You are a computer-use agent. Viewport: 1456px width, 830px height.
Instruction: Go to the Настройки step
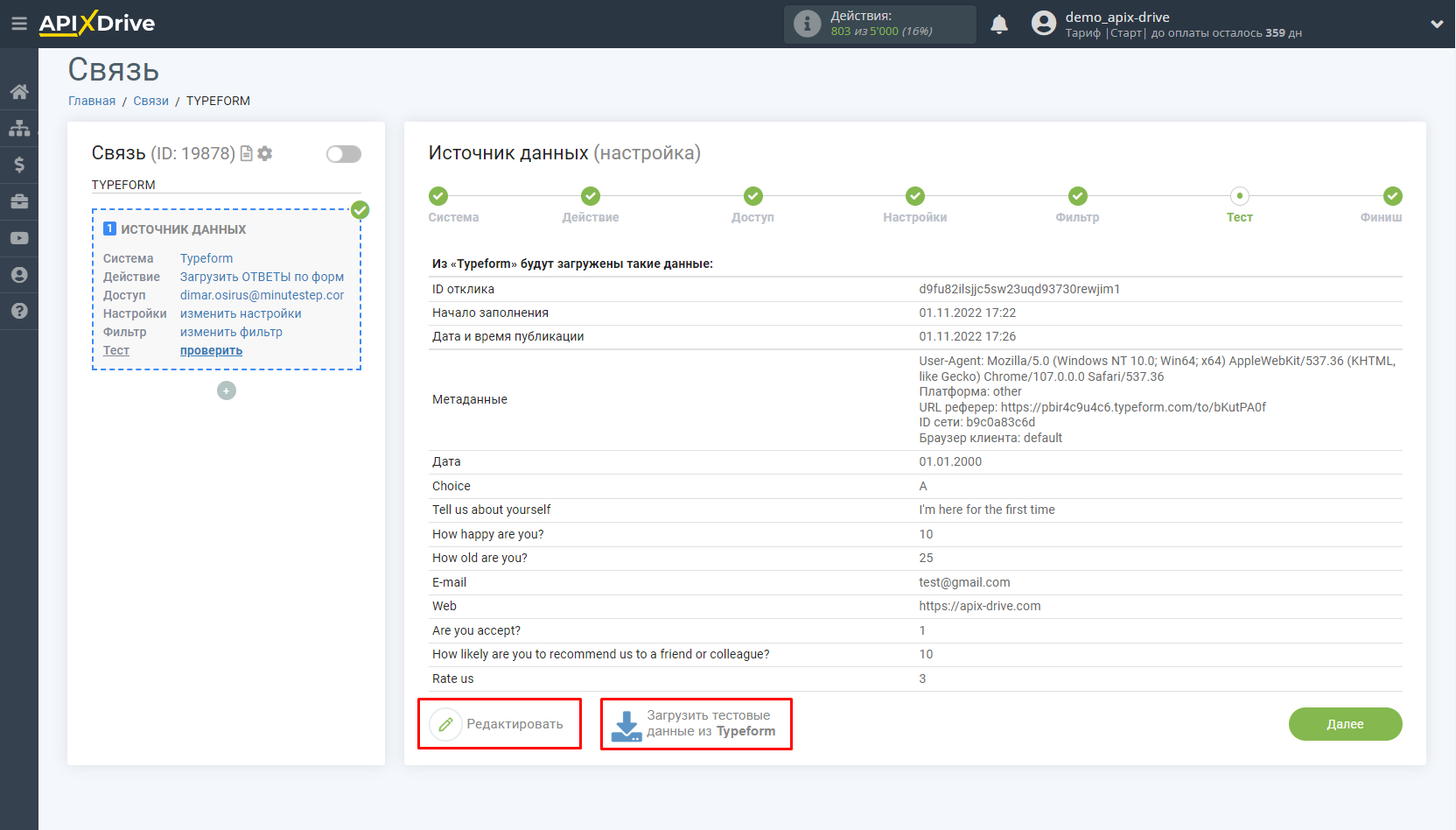click(x=915, y=206)
